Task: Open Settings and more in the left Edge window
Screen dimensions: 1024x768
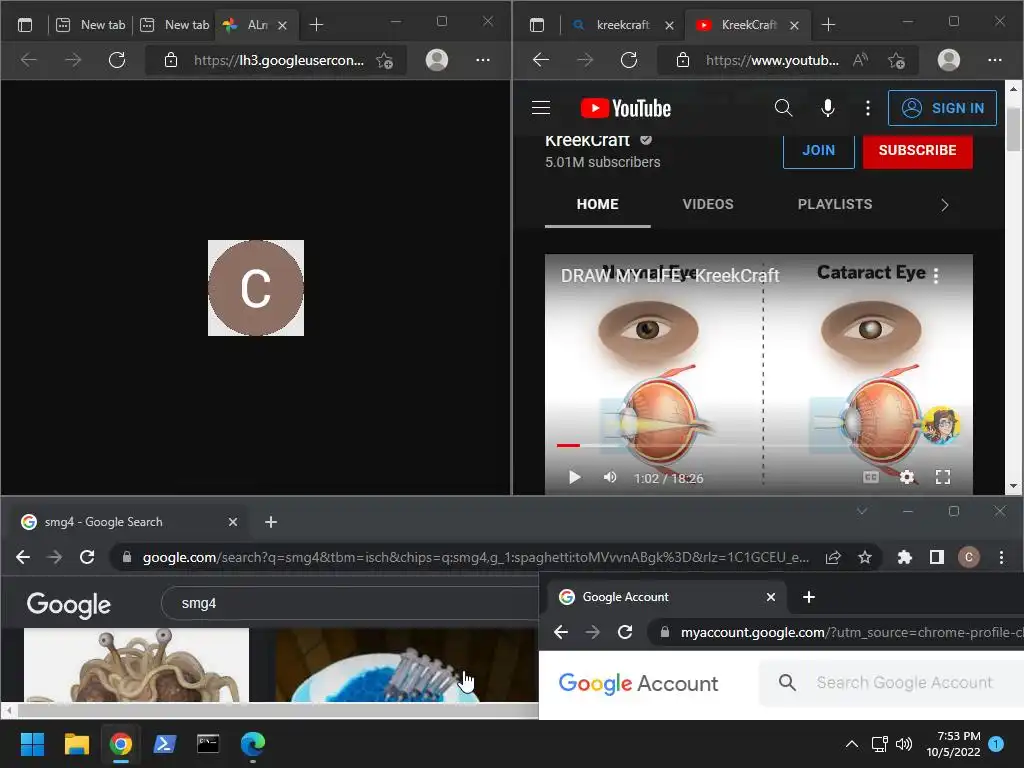Action: pyautogui.click(x=483, y=60)
